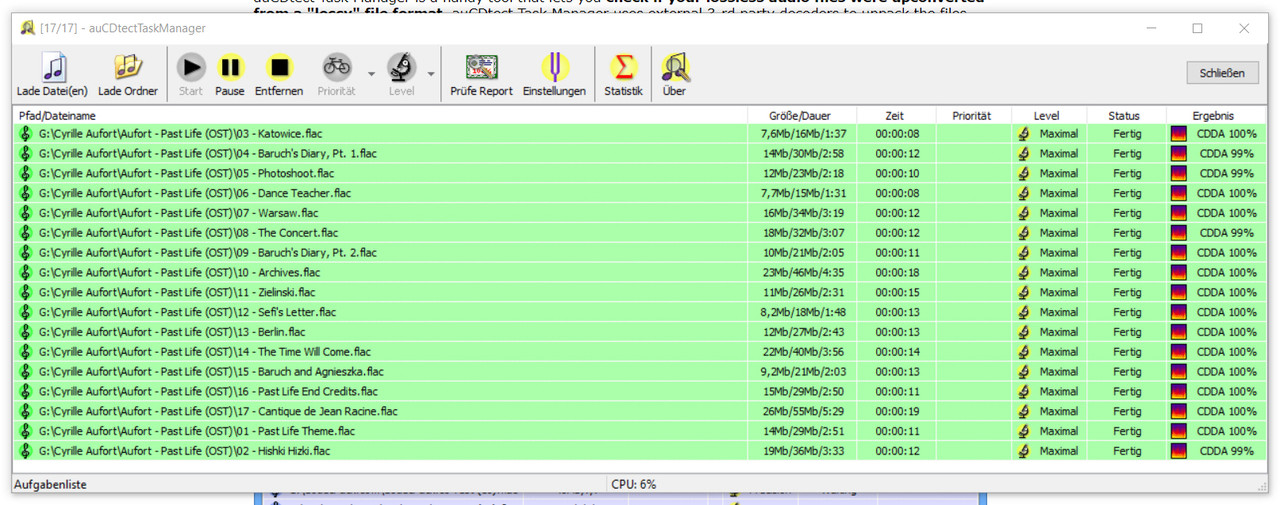Screen dimensions: 1280x505
Task: Click the Lade Ordner folder icon
Action: [128, 68]
